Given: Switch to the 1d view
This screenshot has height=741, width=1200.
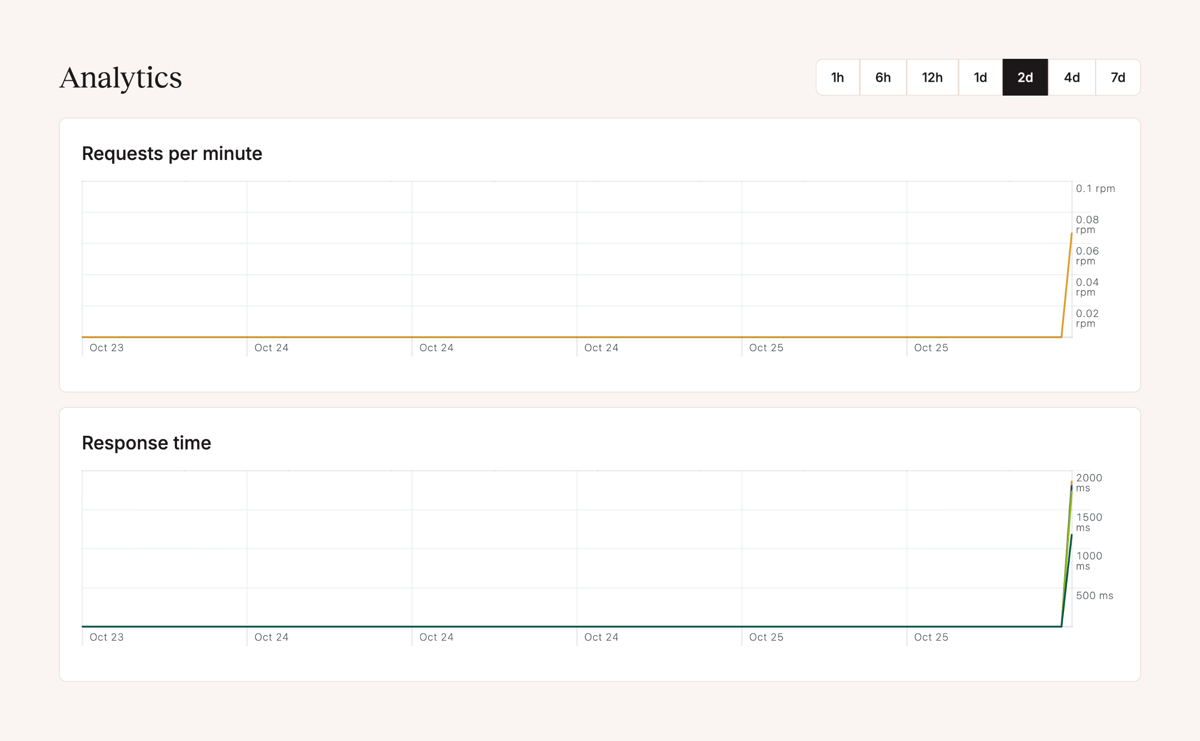Looking at the screenshot, I should pyautogui.click(x=979, y=77).
